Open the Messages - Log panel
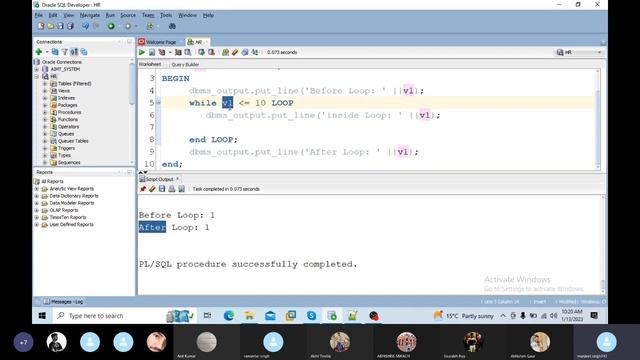 (64, 302)
